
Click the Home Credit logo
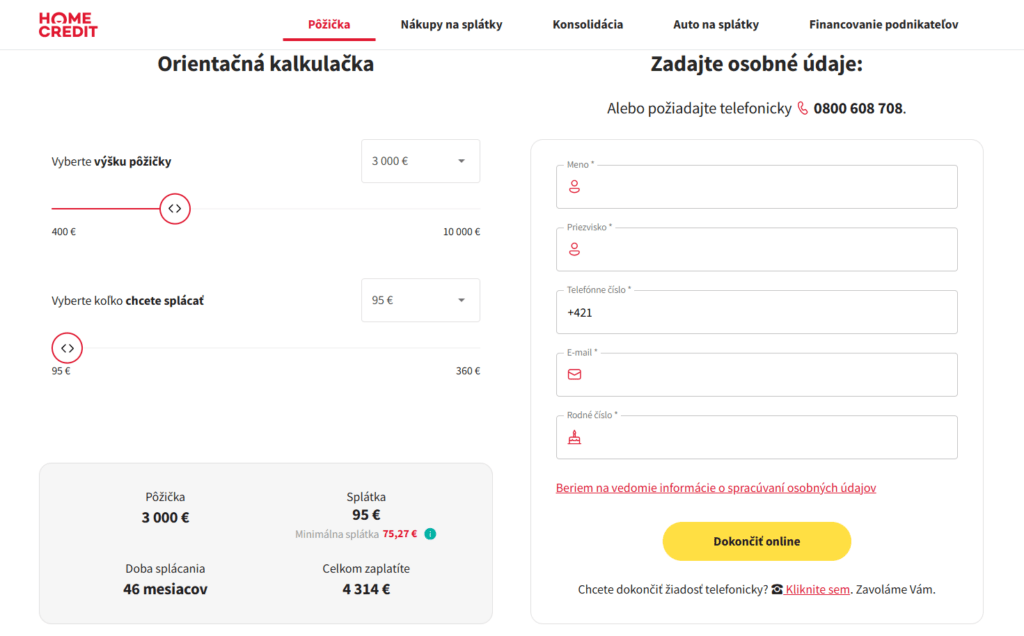point(67,22)
